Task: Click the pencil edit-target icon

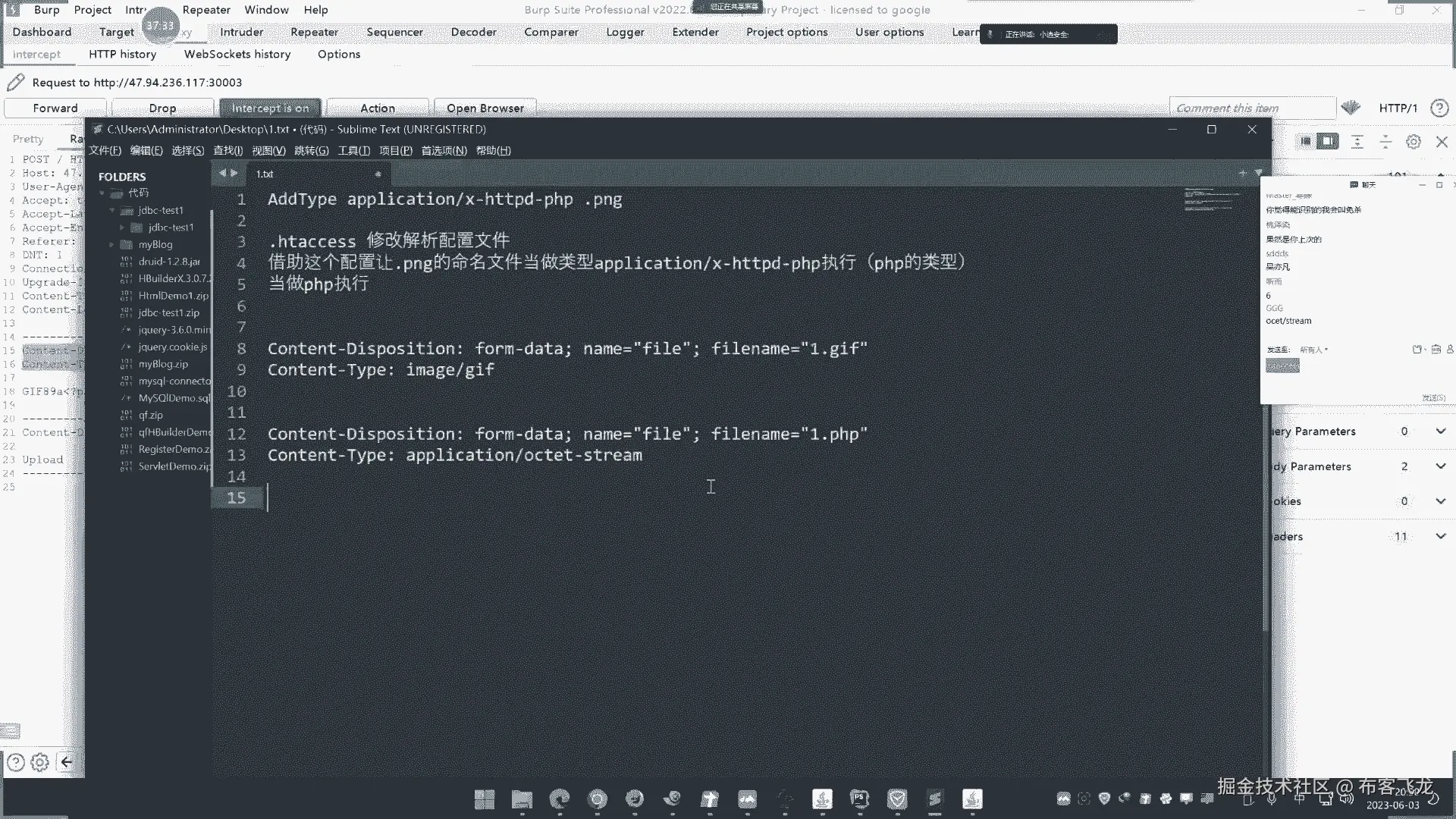Action: click(15, 82)
